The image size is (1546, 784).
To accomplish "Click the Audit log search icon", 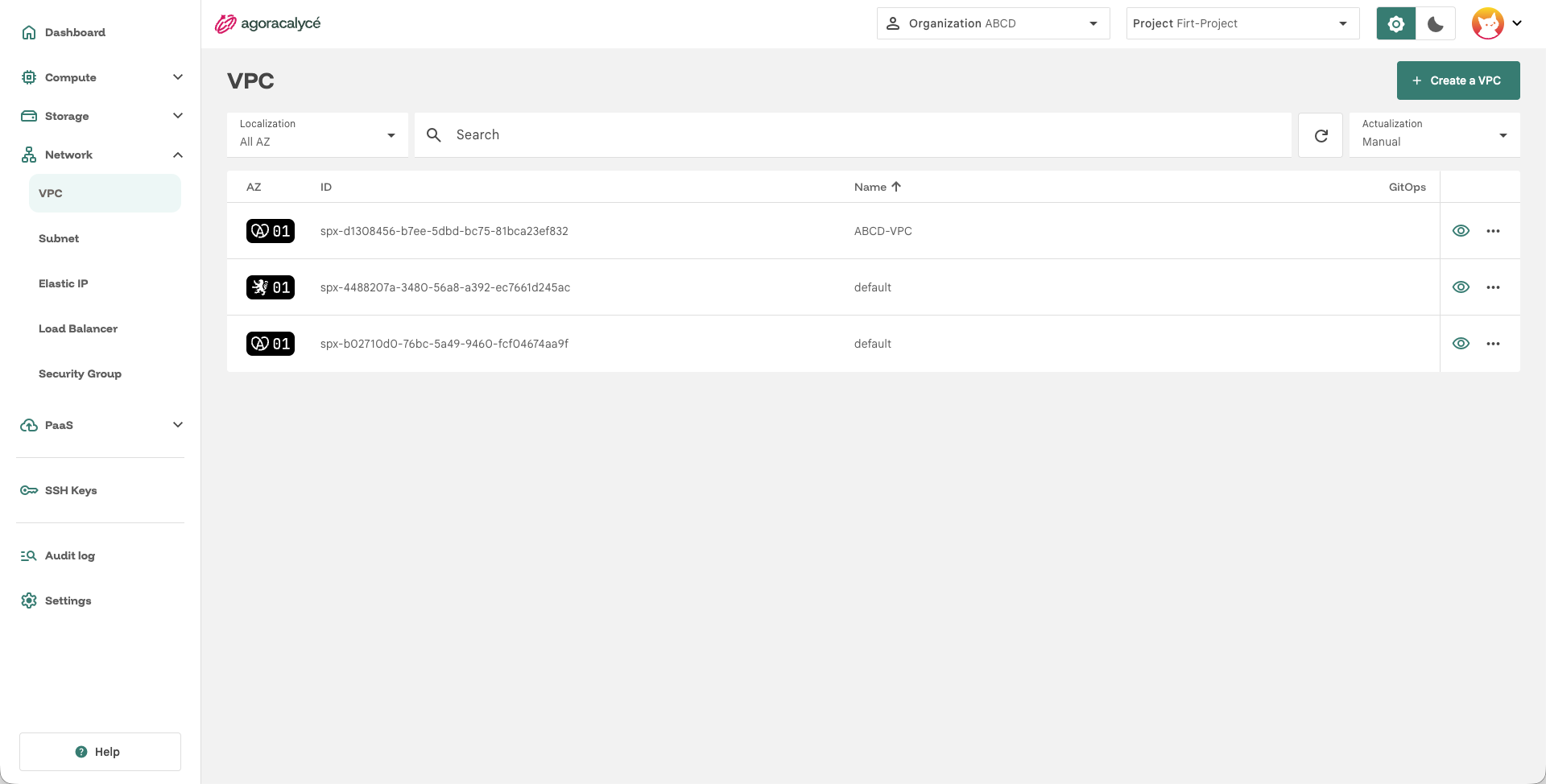I will (x=29, y=555).
